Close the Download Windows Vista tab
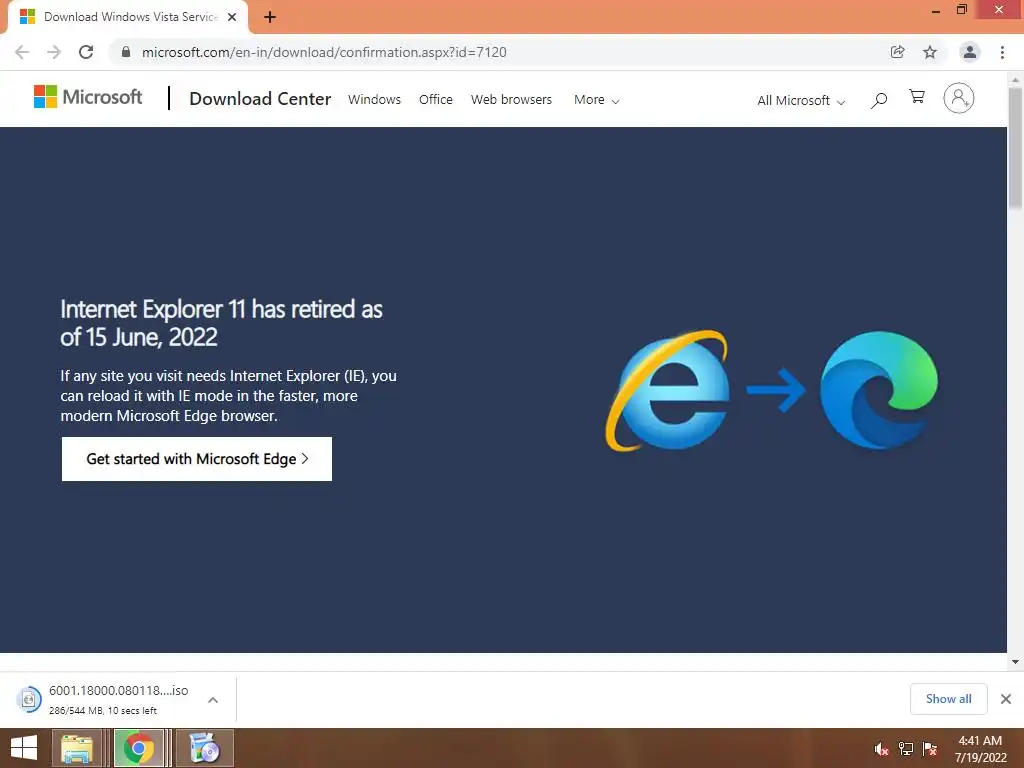Screen dimensions: 1024x768 pos(232,17)
